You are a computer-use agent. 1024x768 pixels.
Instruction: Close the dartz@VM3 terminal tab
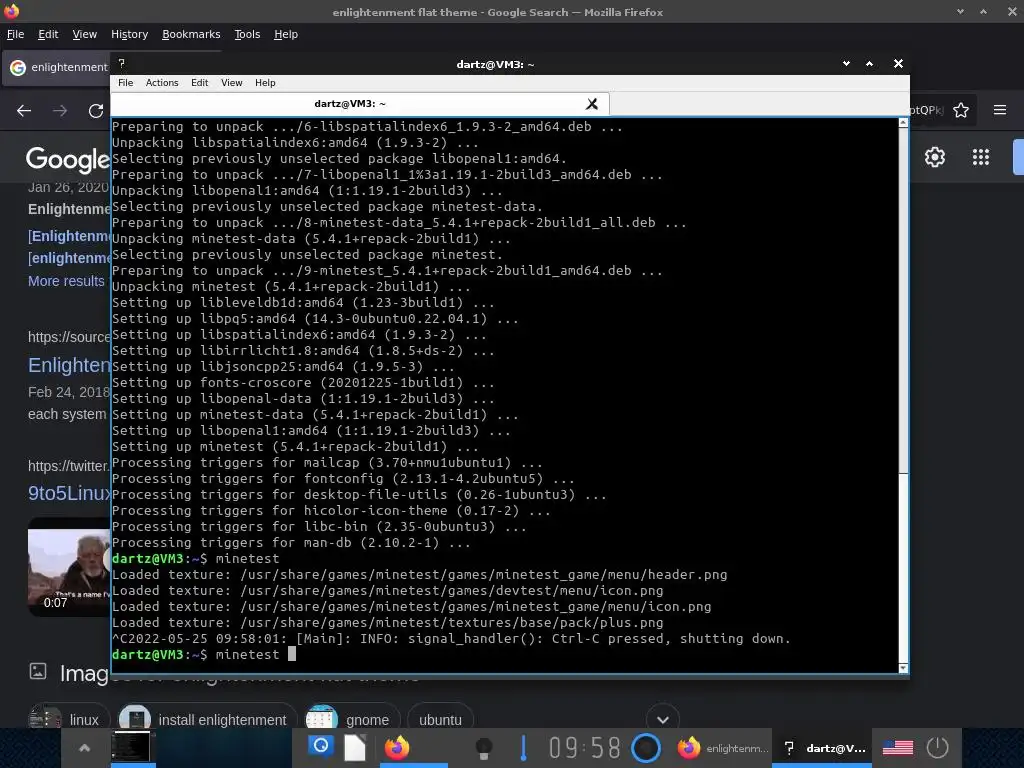[592, 104]
